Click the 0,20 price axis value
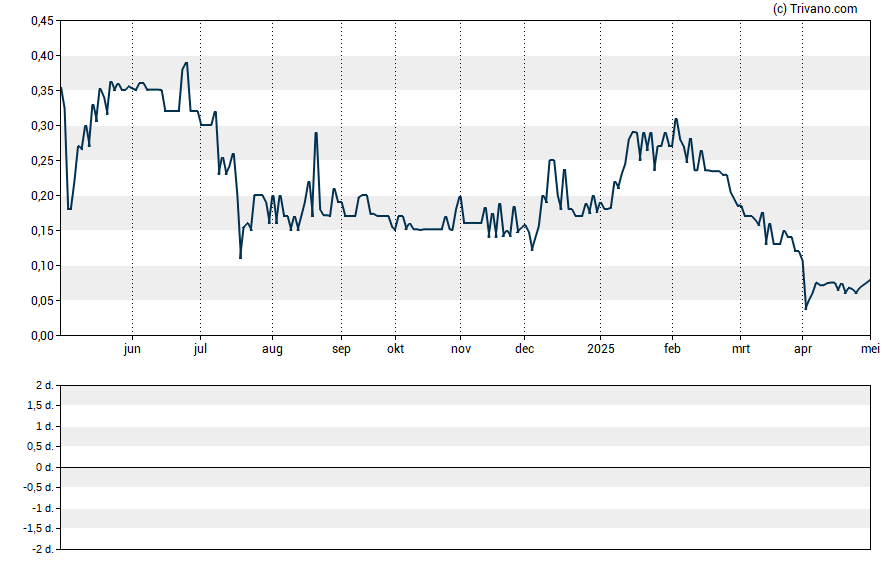The height and width of the screenshot is (565, 888). pyautogui.click(x=42, y=196)
